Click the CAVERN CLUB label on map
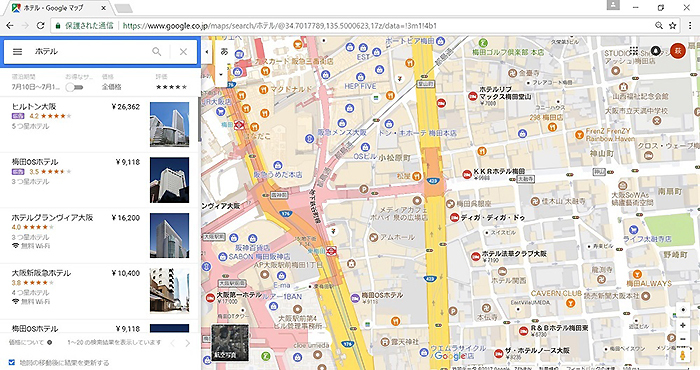The image size is (700, 370). point(556,293)
